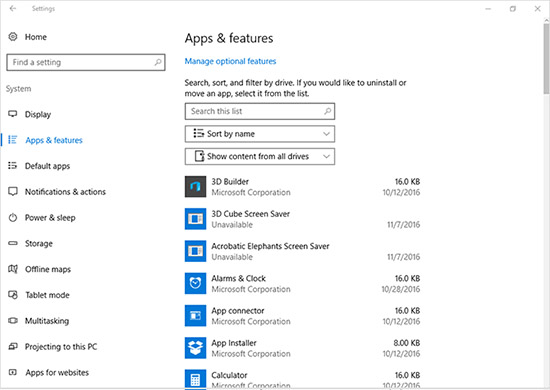Click the Apps & features list icon in sidebar
Screen dimensions: 550x390
(13, 140)
